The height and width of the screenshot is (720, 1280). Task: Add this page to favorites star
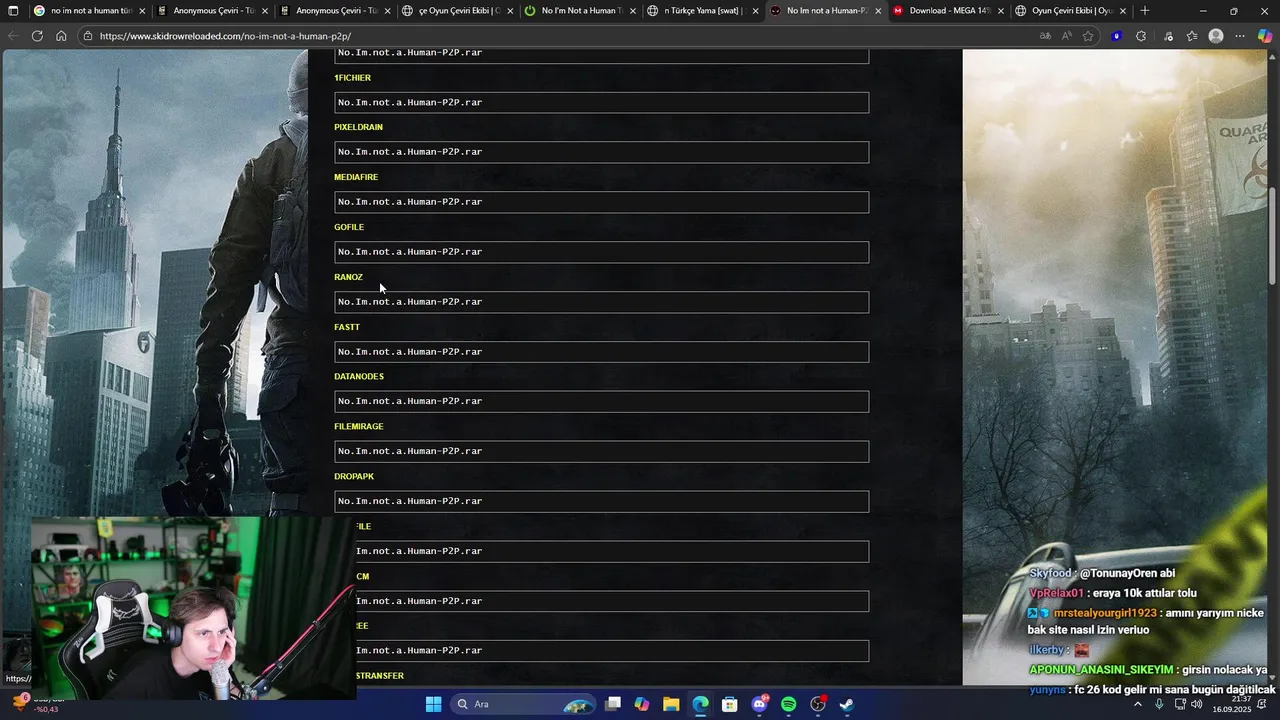coord(1088,36)
